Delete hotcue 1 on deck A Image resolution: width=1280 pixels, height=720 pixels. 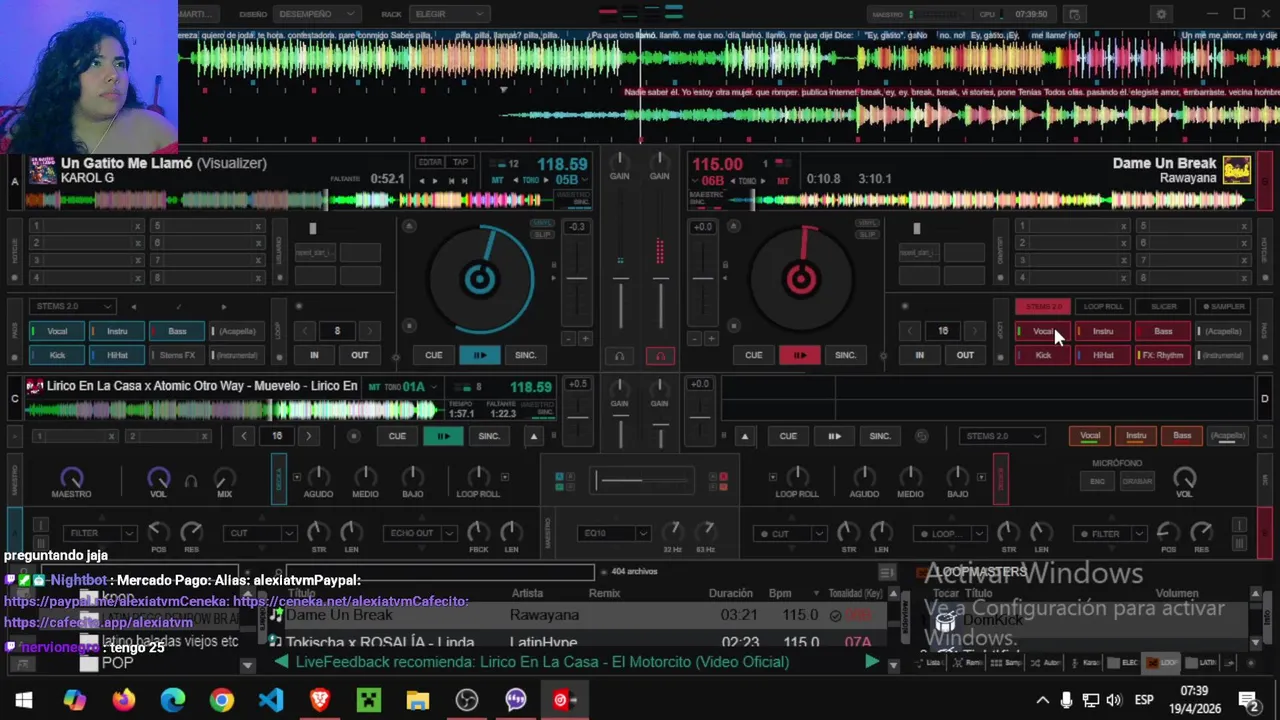point(137,226)
